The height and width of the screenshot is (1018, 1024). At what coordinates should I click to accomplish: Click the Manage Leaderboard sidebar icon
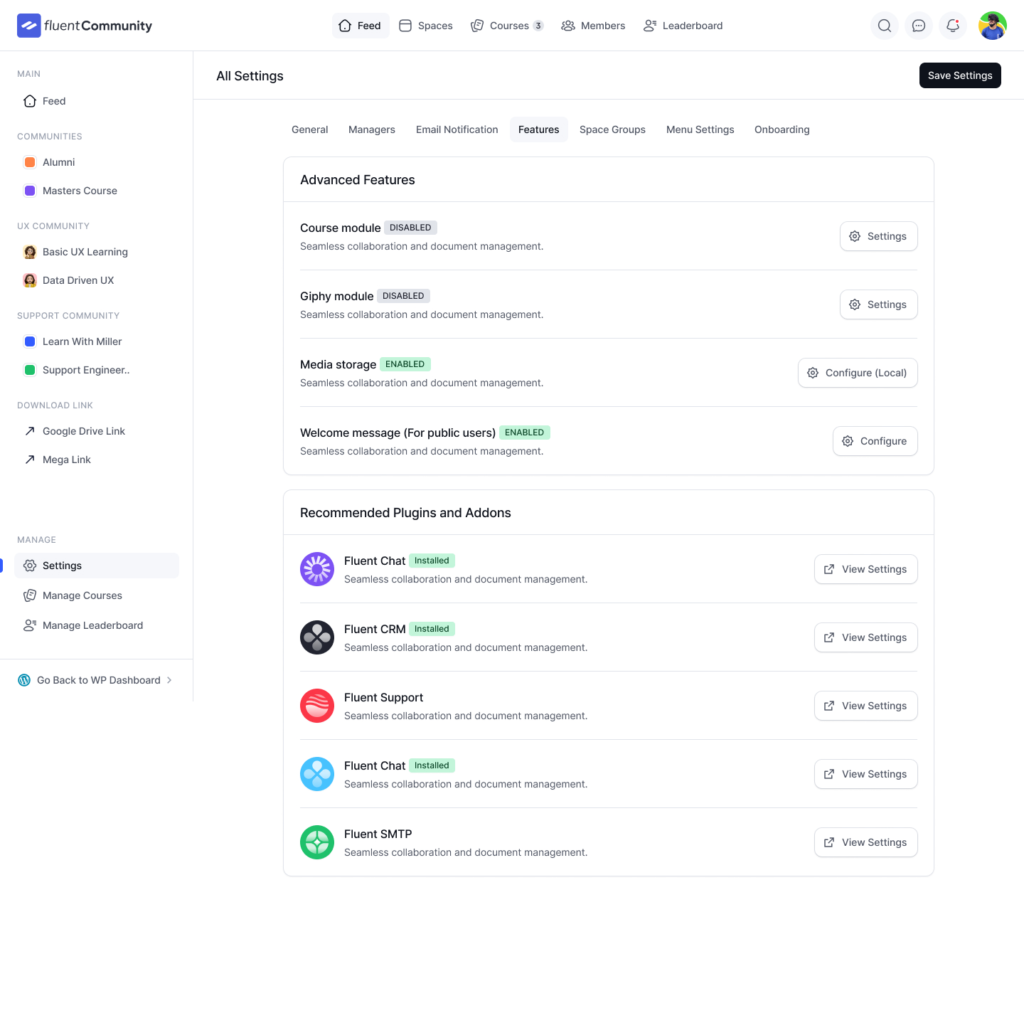coord(30,625)
